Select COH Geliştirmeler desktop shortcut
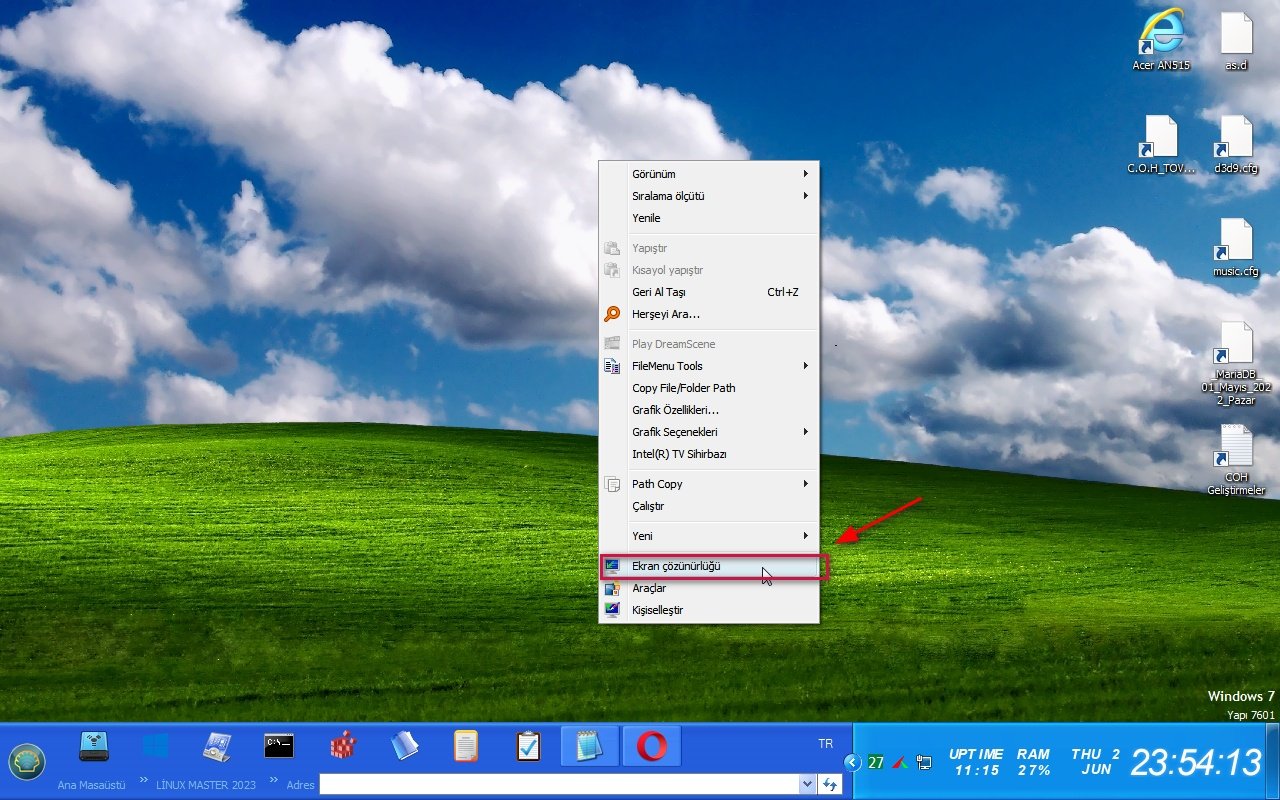 (x=1236, y=461)
